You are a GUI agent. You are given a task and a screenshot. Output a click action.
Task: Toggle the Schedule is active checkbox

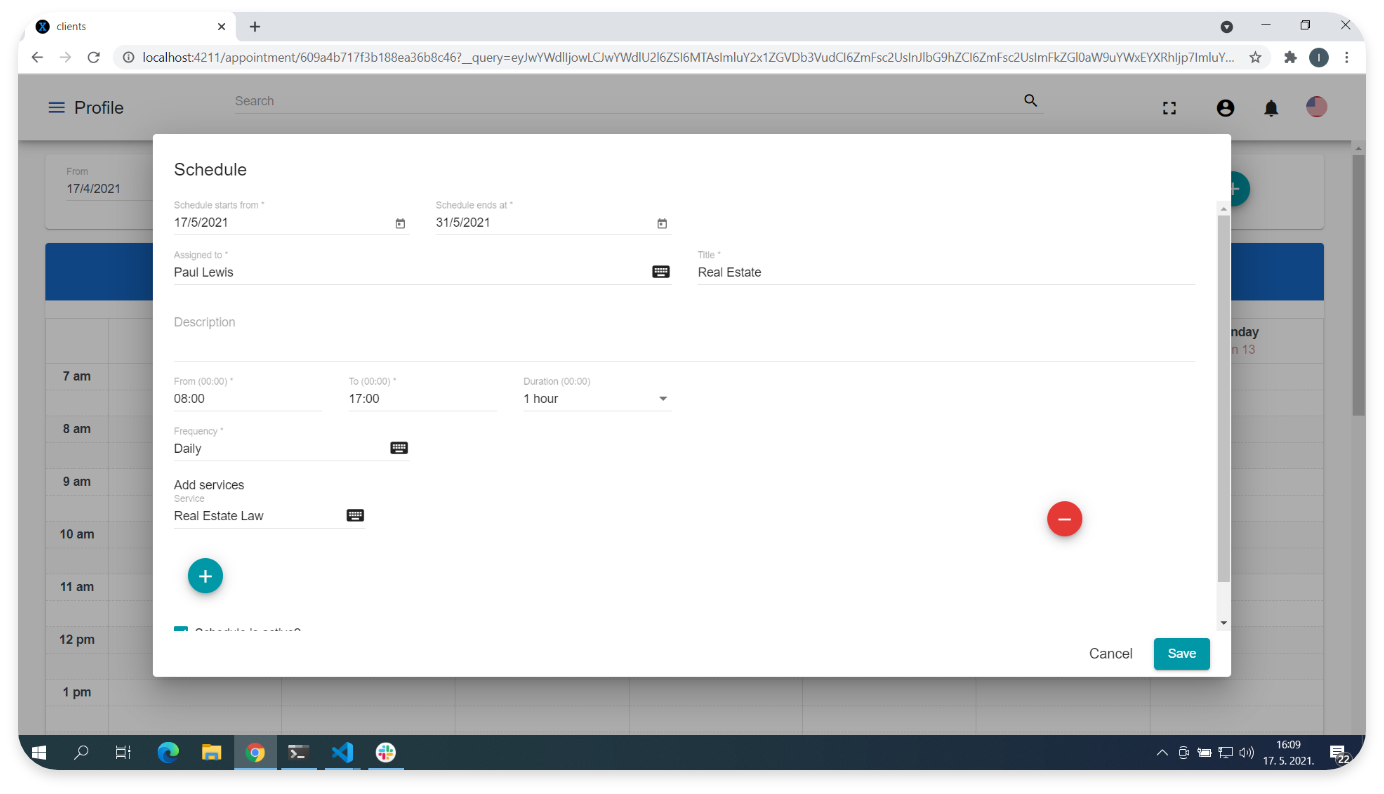(x=181, y=630)
